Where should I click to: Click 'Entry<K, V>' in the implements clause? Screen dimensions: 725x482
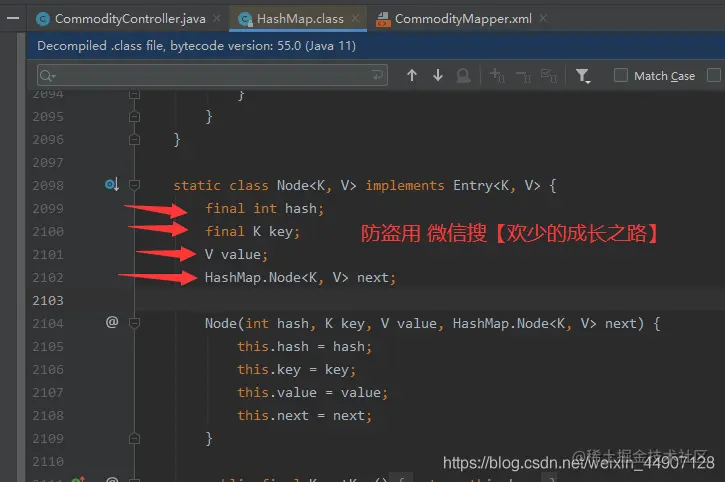497,185
